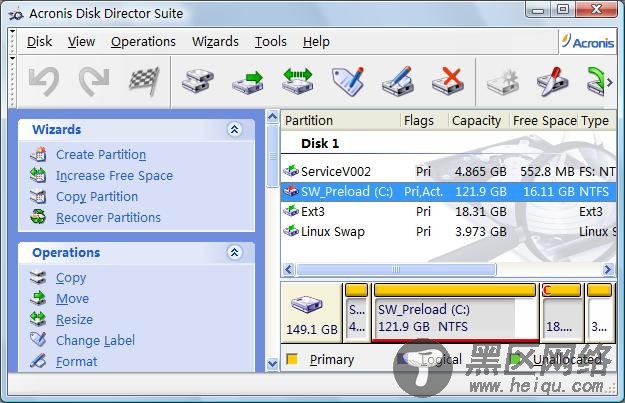Select the small 'S... 4...' disk map block
Viewport: 625px width, 403px height.
[356, 312]
